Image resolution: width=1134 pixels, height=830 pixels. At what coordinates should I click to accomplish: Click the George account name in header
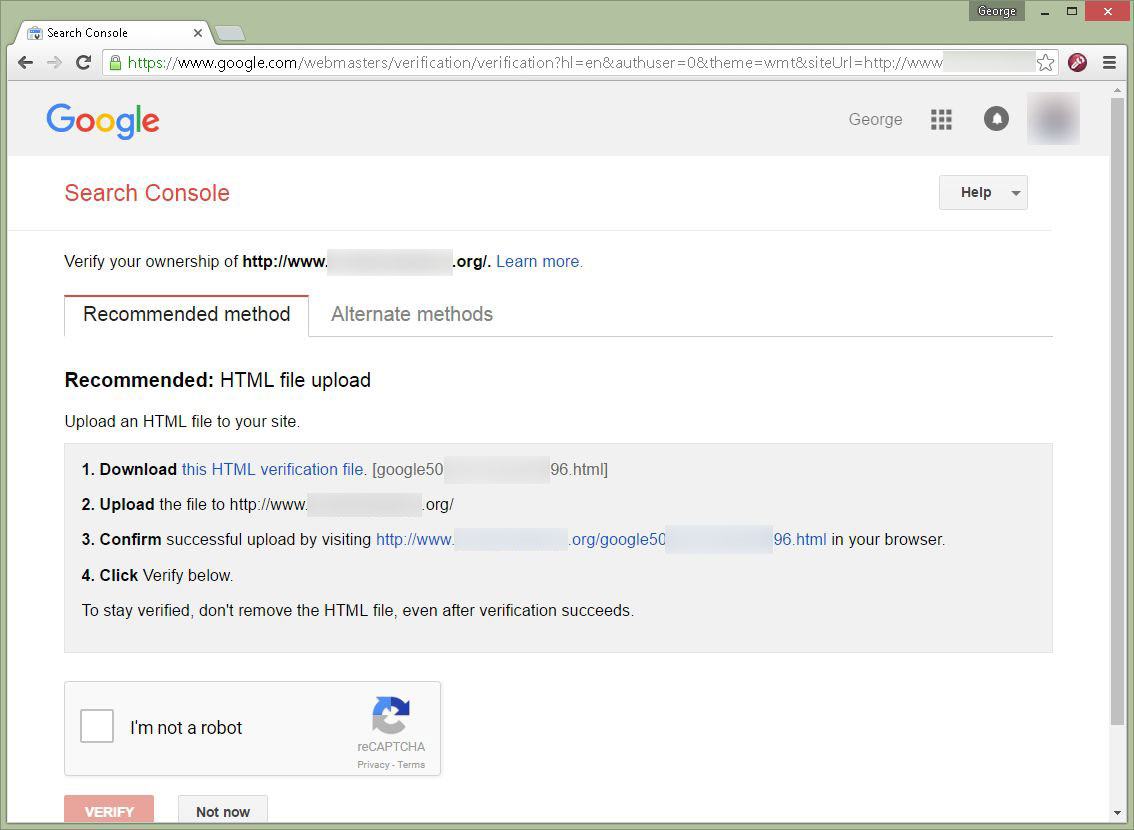875,119
